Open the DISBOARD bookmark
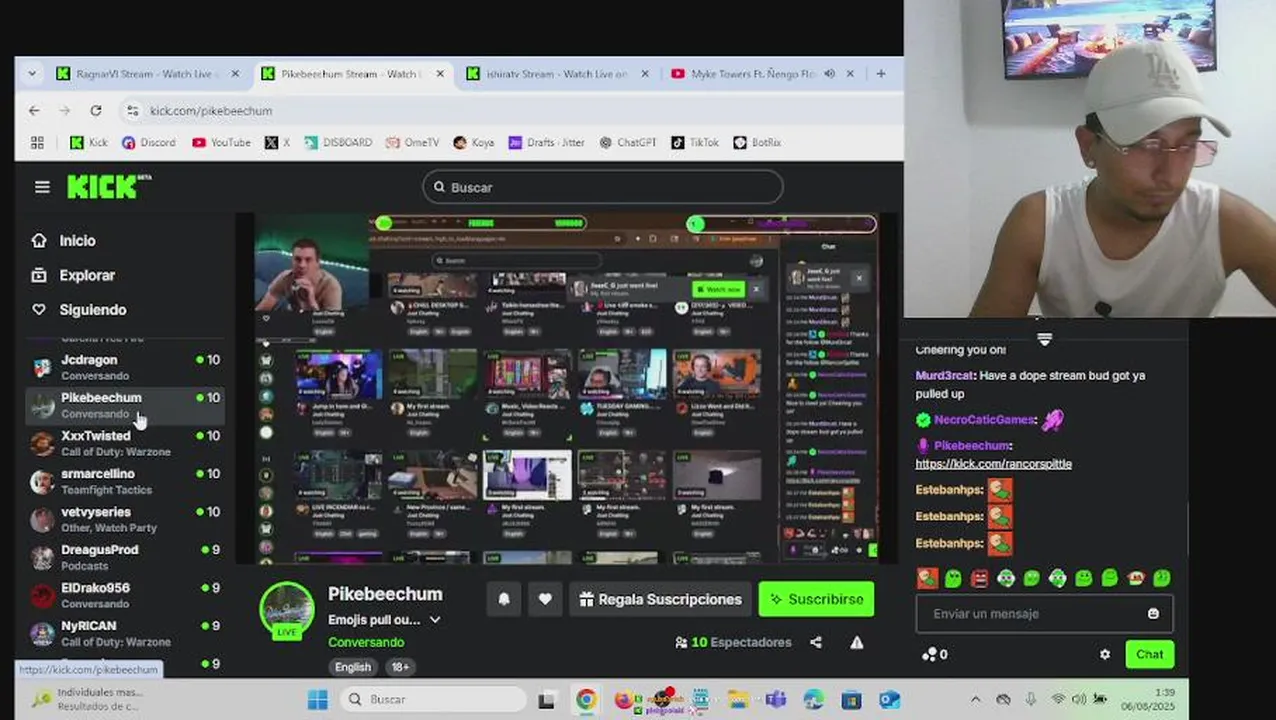The width and height of the screenshot is (1276, 720). [338, 143]
